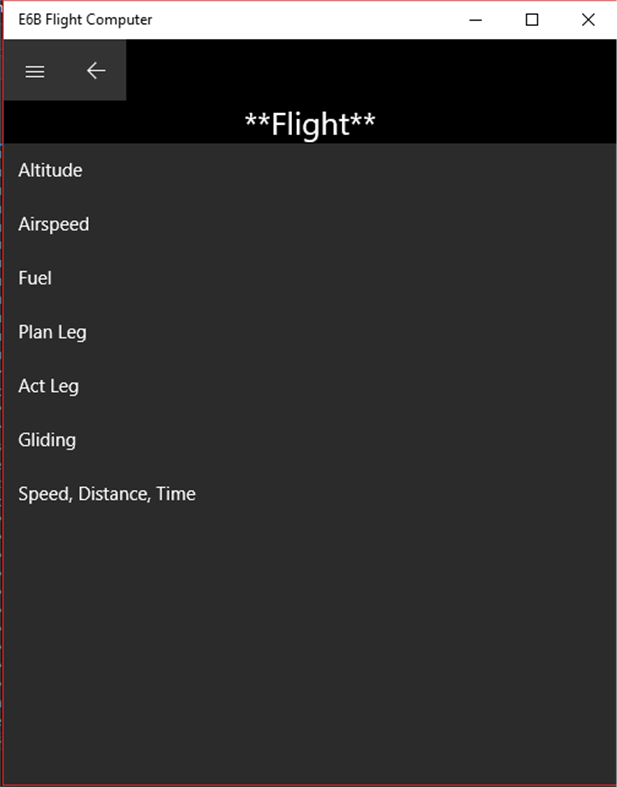Click the E6B Flight Computer title text
The width and height of the screenshot is (617, 787).
coord(85,20)
